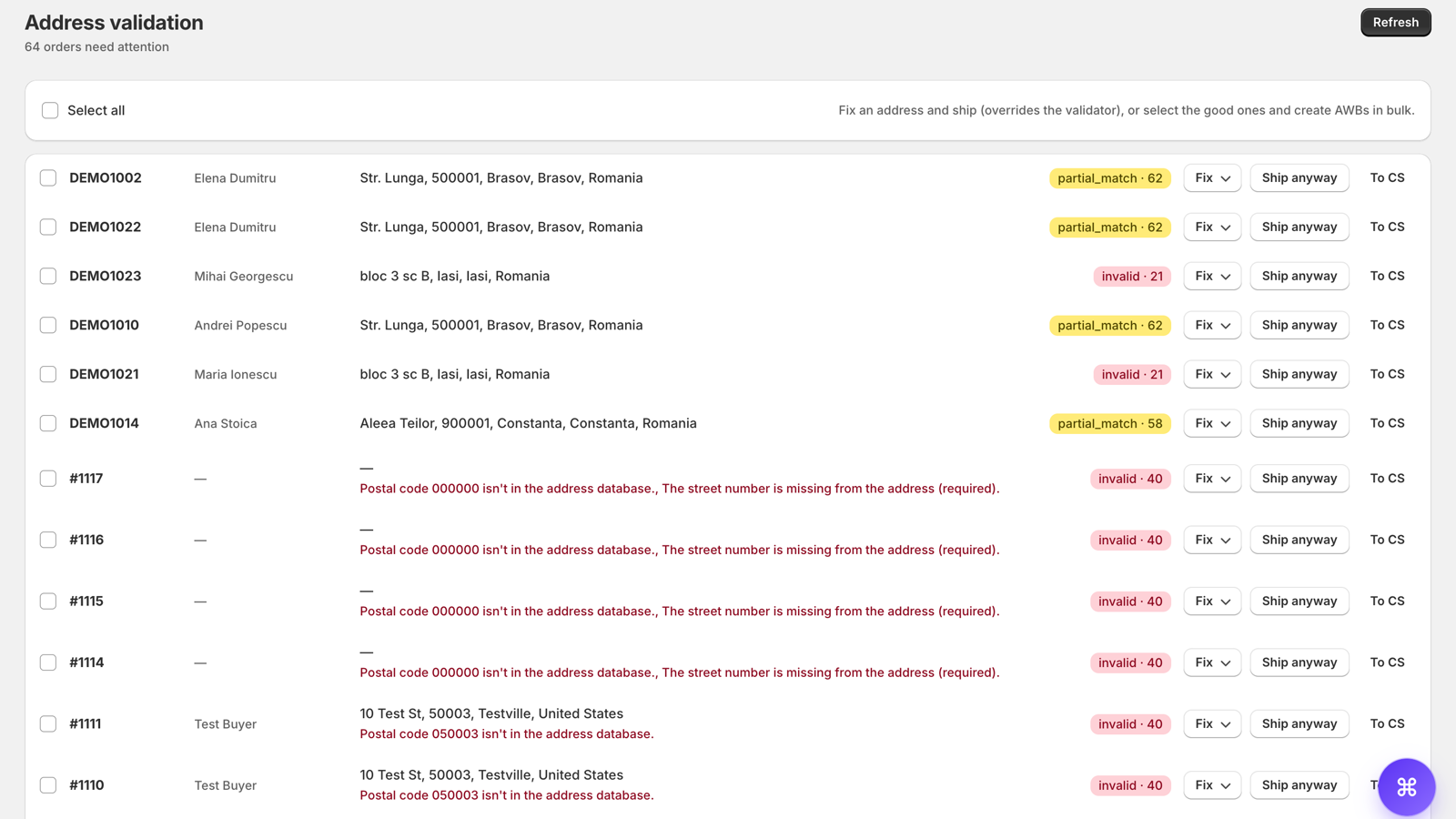Tick the checkbox for order #1115
Image resolution: width=1456 pixels, height=819 pixels.
pos(48,602)
